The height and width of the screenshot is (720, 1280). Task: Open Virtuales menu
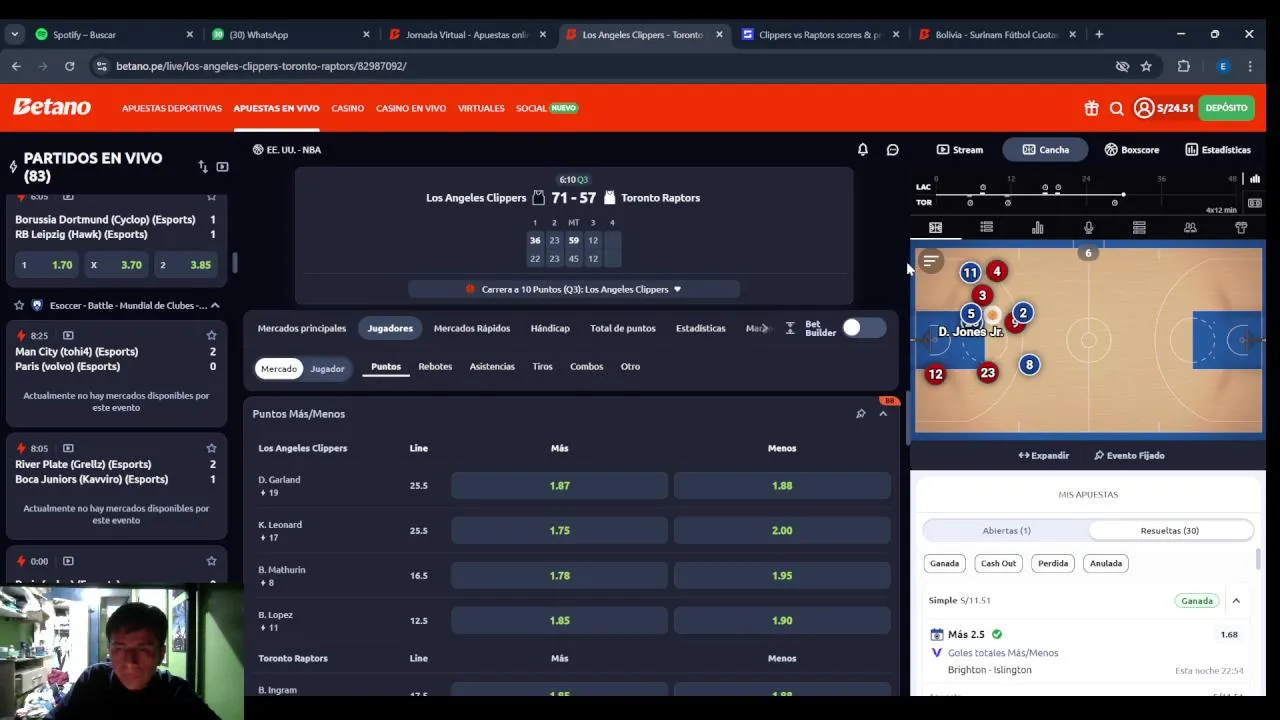481,108
